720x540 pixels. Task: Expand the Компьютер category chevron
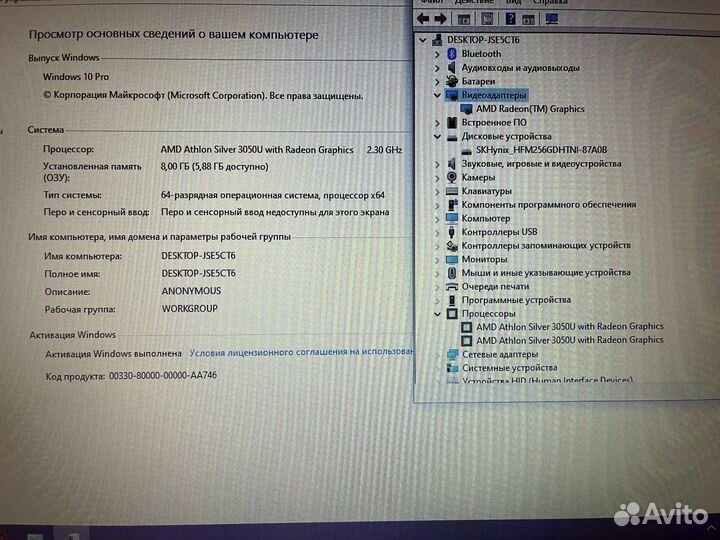pos(437,219)
